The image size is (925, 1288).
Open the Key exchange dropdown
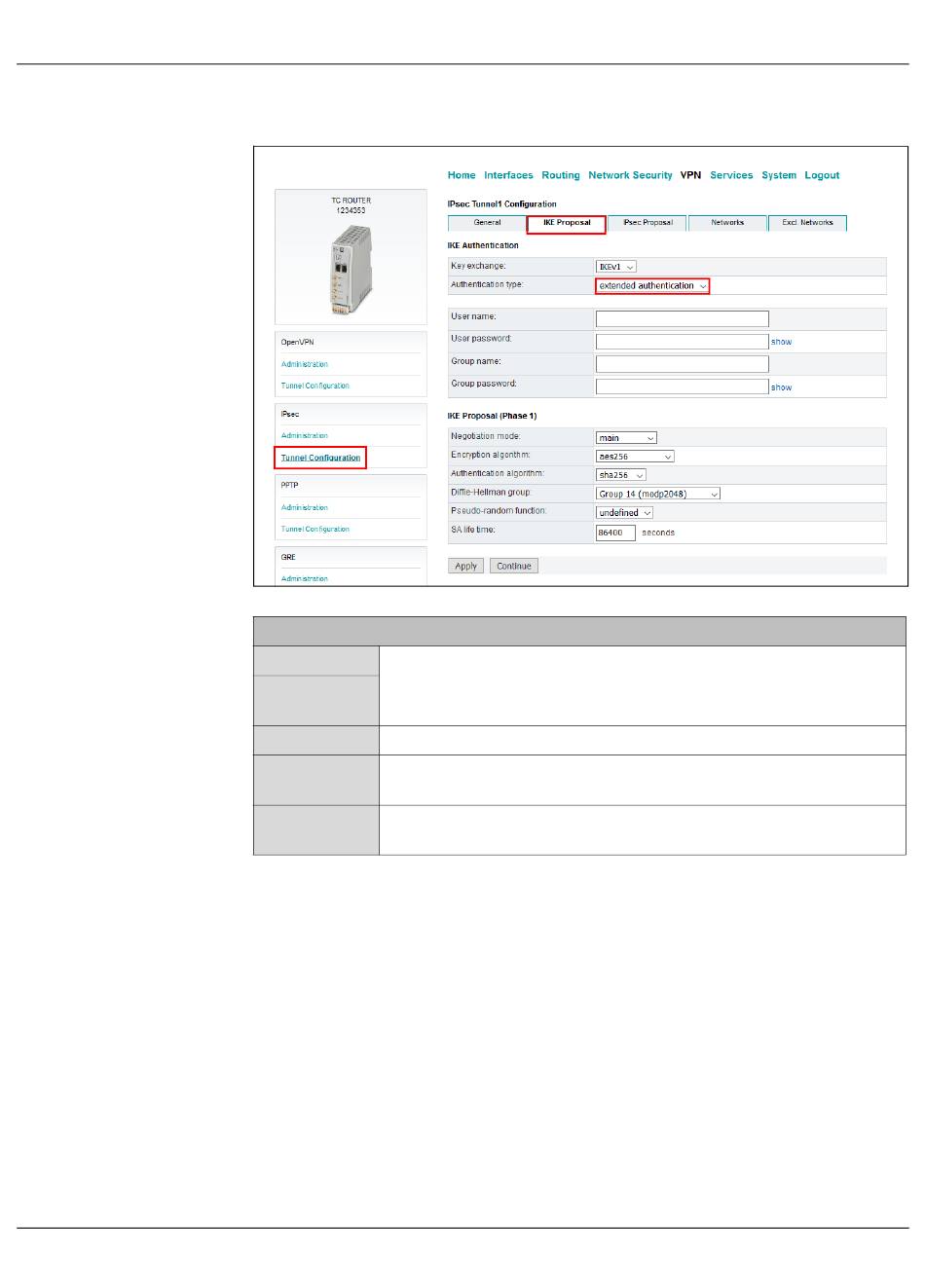click(x=616, y=267)
